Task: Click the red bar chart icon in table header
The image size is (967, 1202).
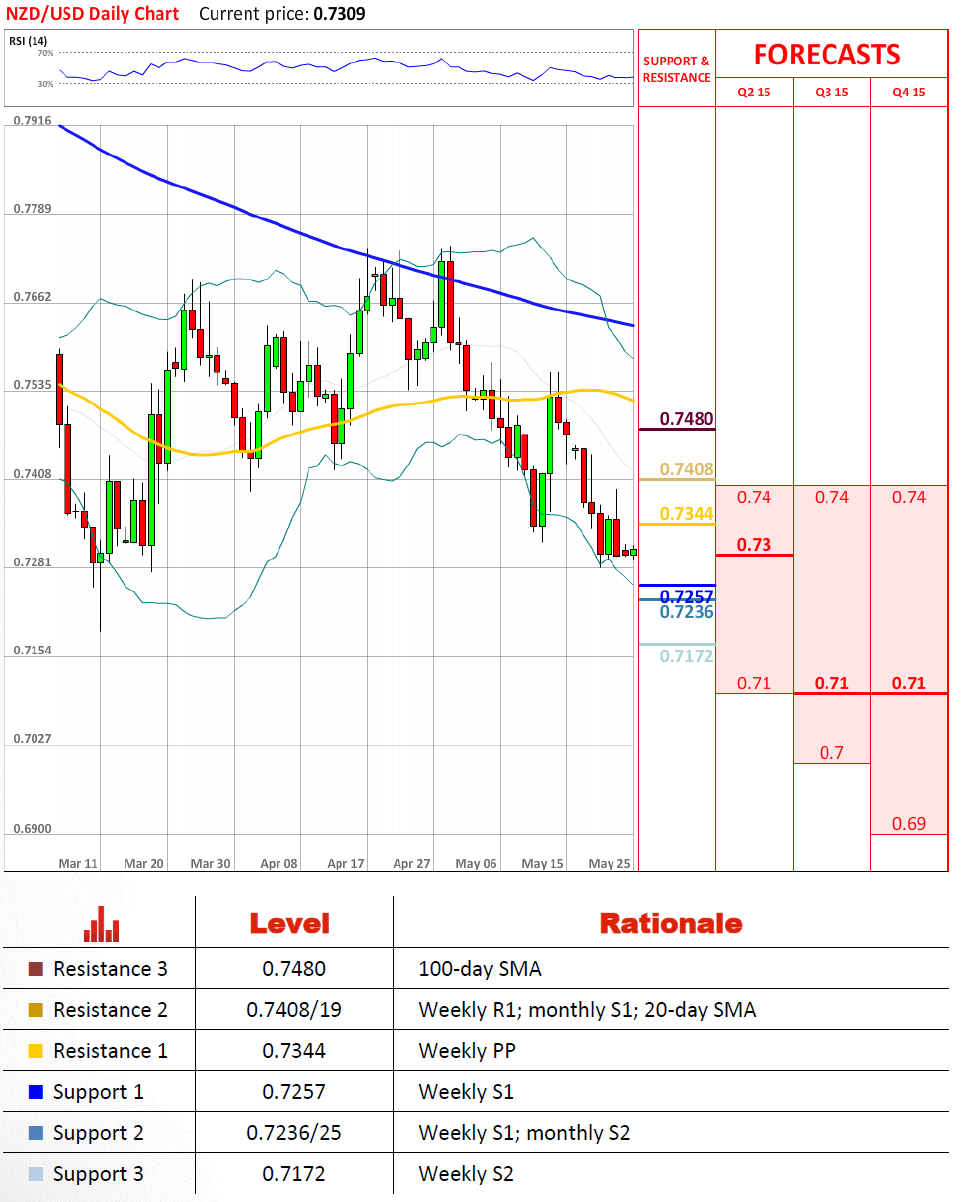Action: tap(102, 924)
